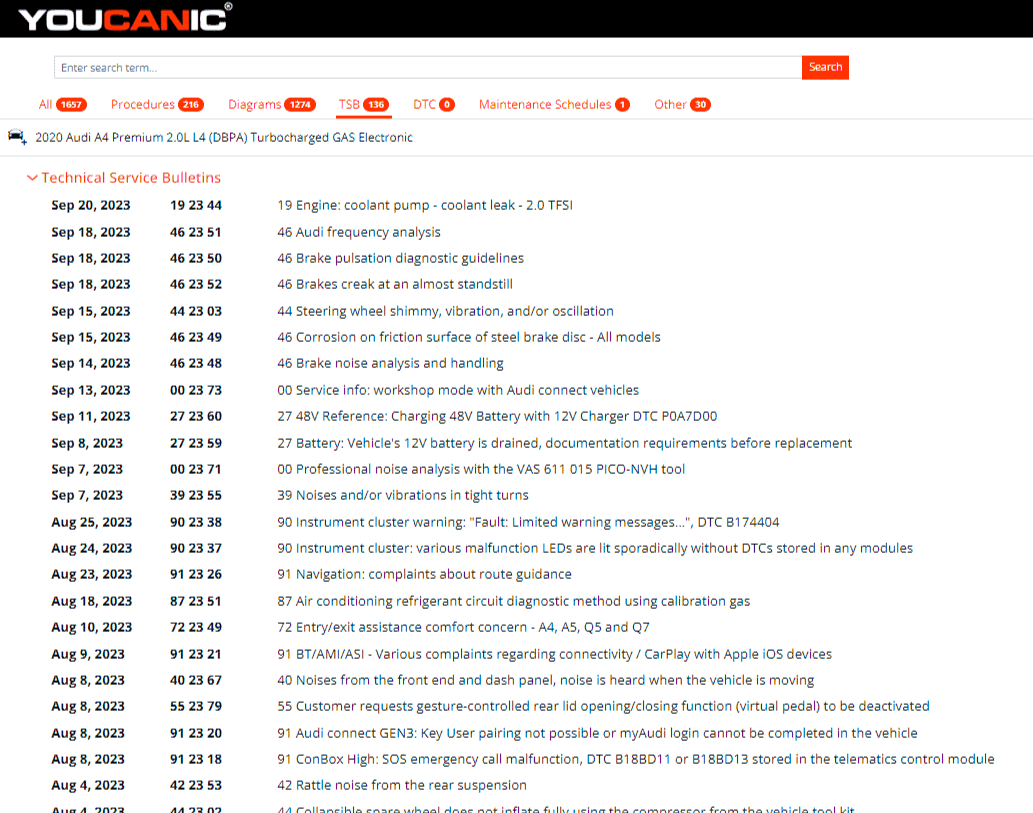Open Brake noise analysis and handling bulletin

tap(390, 364)
